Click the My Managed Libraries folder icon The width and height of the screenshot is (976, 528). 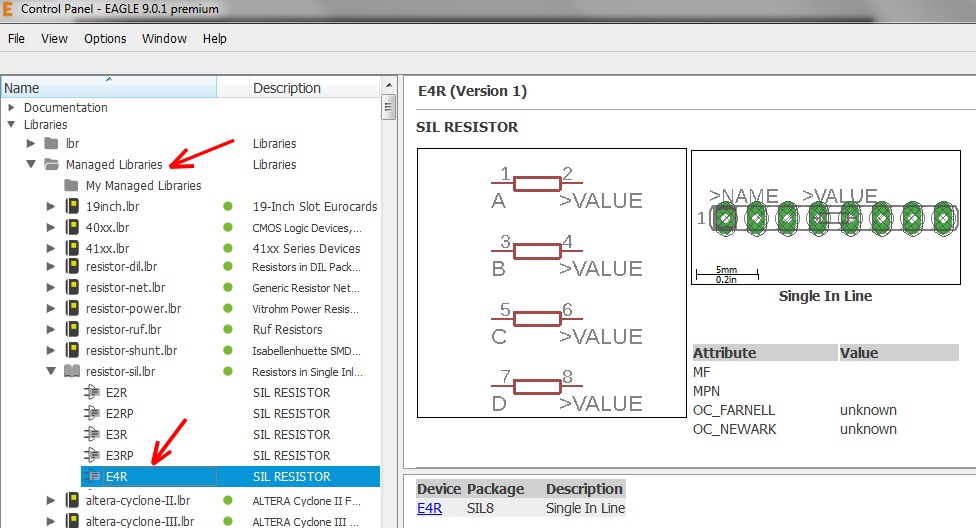point(72,186)
